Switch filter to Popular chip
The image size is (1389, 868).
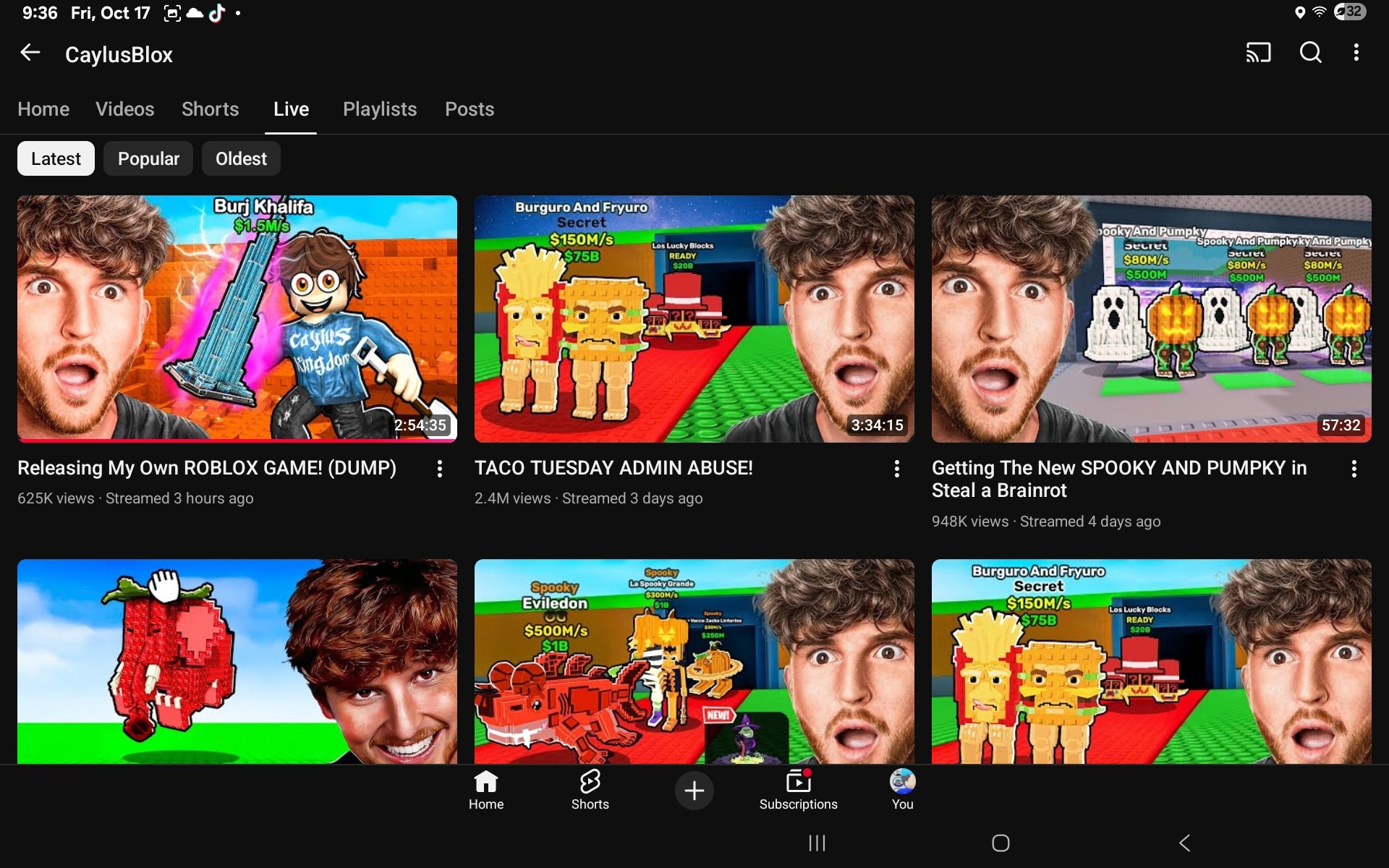[148, 158]
